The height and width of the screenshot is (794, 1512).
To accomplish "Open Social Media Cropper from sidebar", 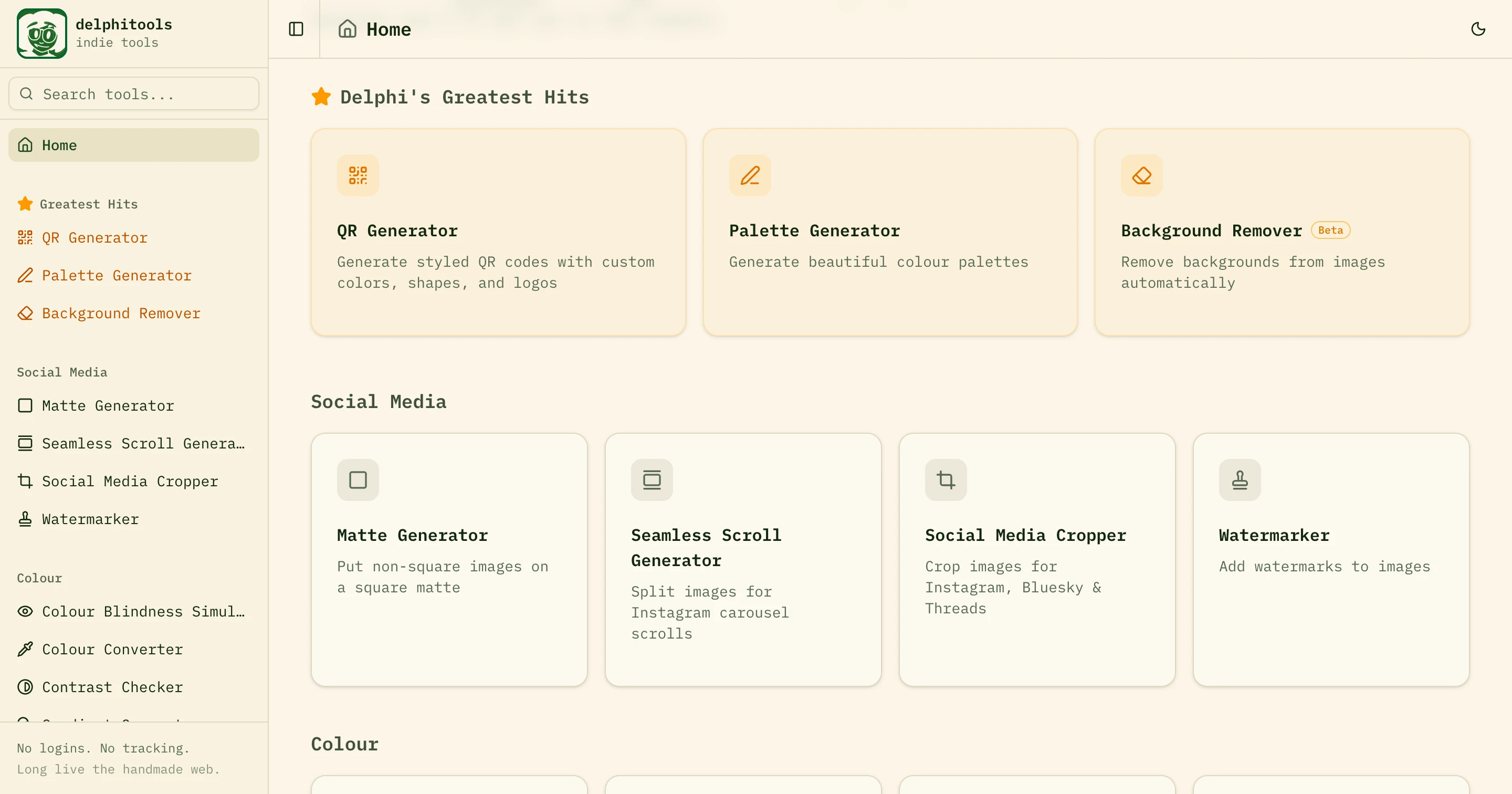I will point(134,481).
